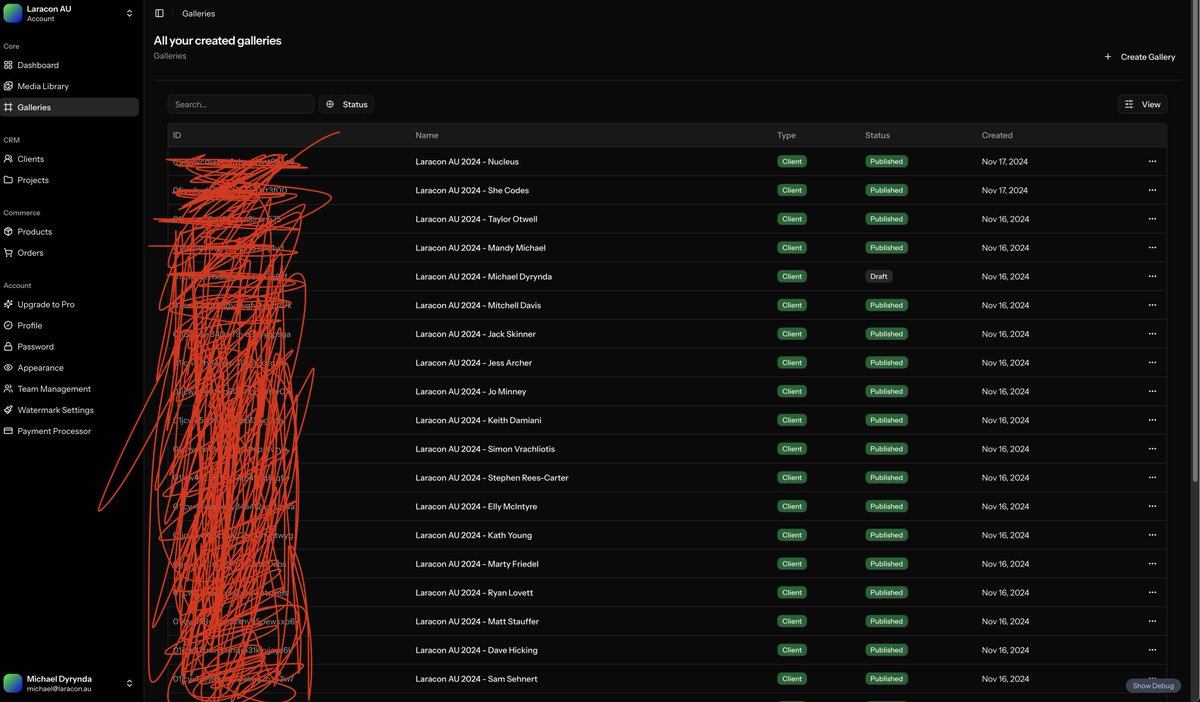
Task: Open row actions for Keith Damiani gallery
Action: [1152, 420]
